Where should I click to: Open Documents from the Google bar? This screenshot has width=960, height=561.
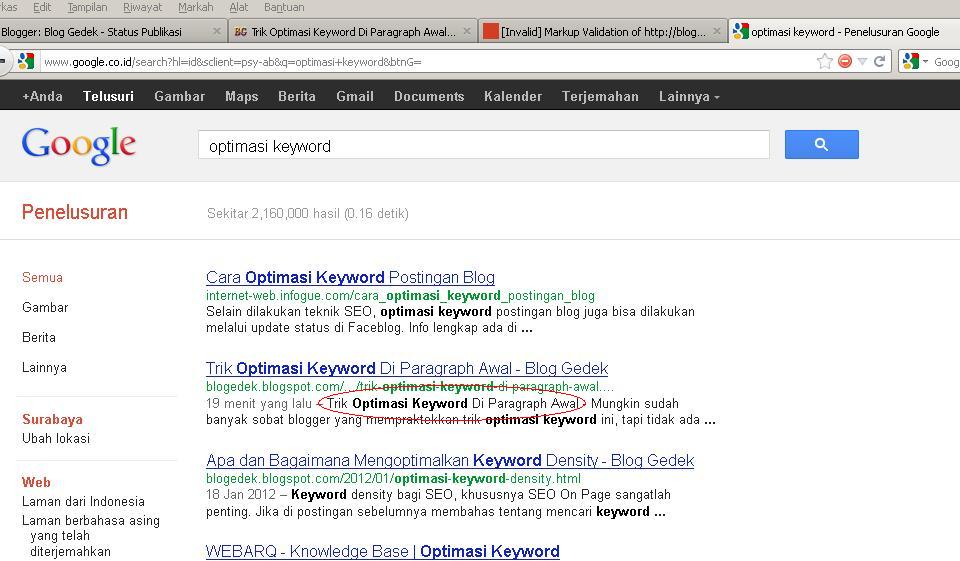click(x=429, y=96)
